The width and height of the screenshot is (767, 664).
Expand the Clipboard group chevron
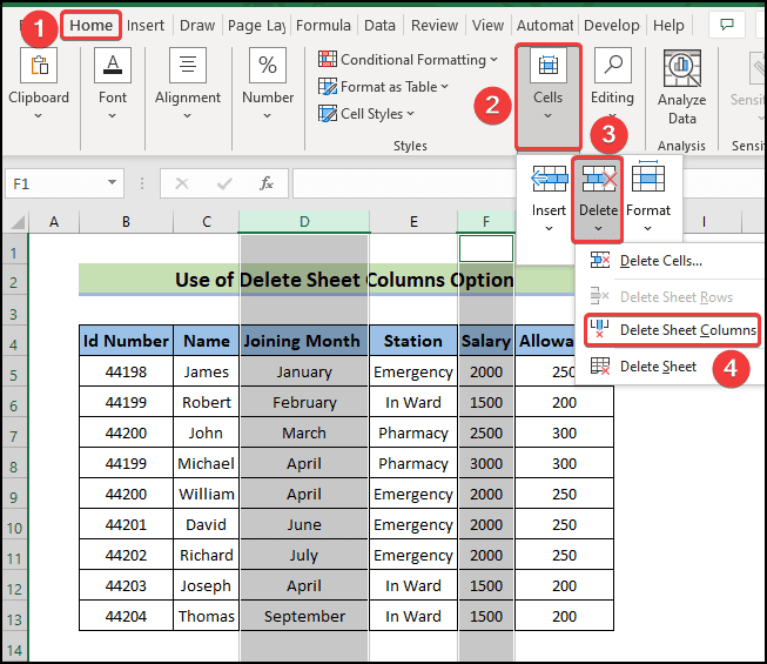(x=38, y=116)
